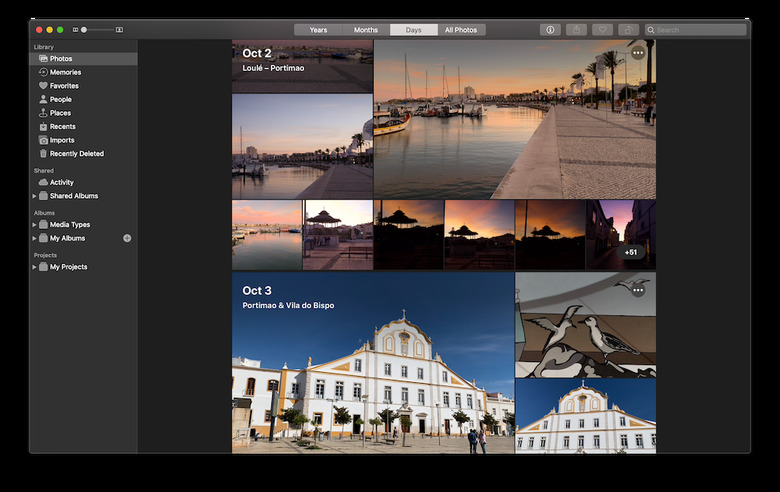The height and width of the screenshot is (492, 780).
Task: Open the large white building photo
Action: pos(373,363)
